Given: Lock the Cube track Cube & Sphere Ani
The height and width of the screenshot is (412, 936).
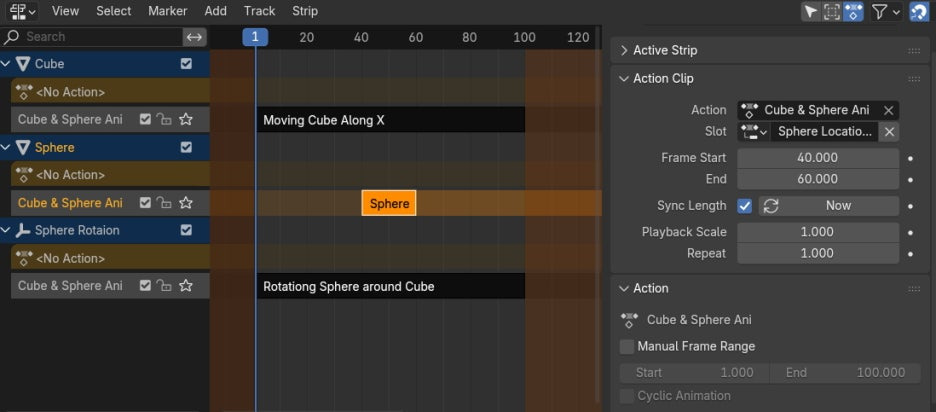Looking at the screenshot, I should point(164,119).
